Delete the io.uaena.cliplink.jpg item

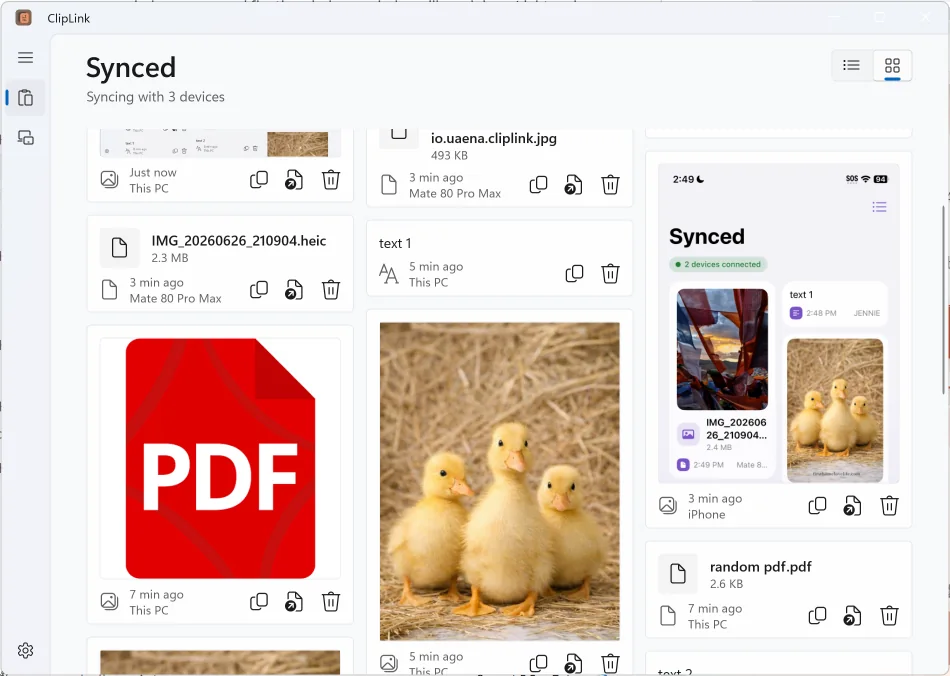point(610,185)
